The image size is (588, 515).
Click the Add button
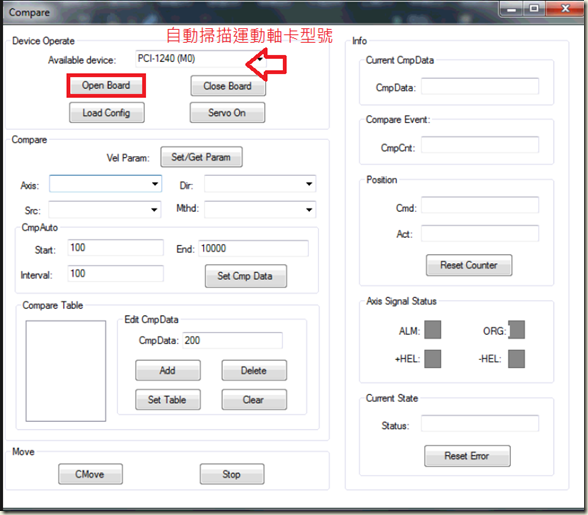click(x=168, y=371)
